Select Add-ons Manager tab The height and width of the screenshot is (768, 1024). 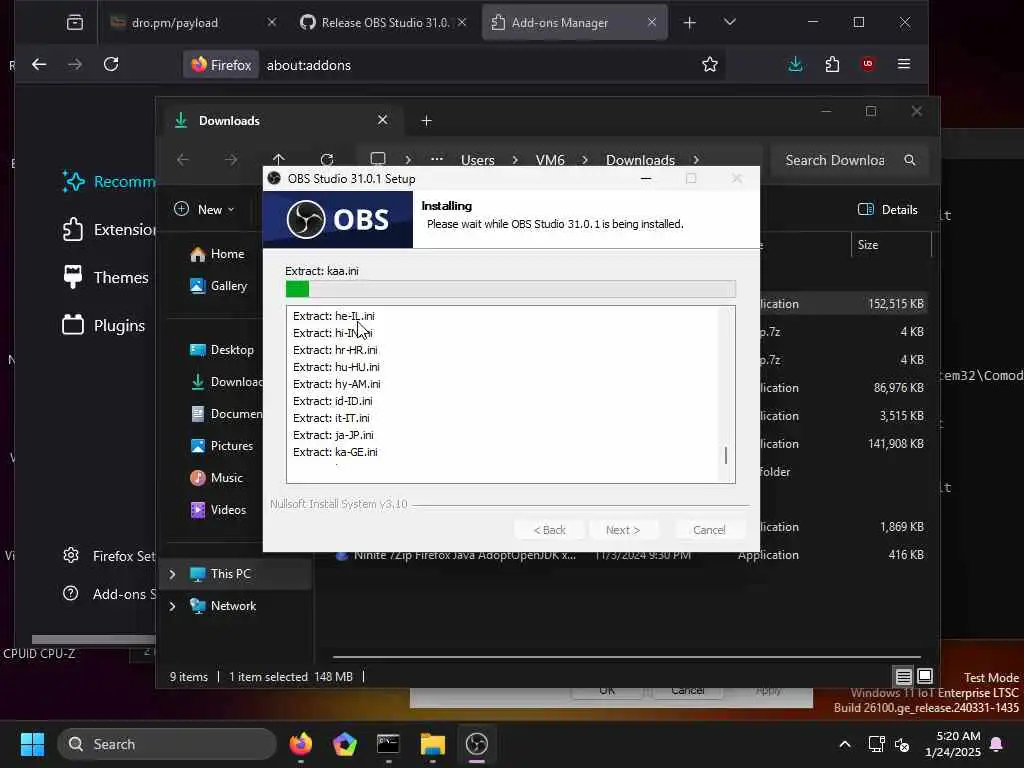(x=575, y=23)
